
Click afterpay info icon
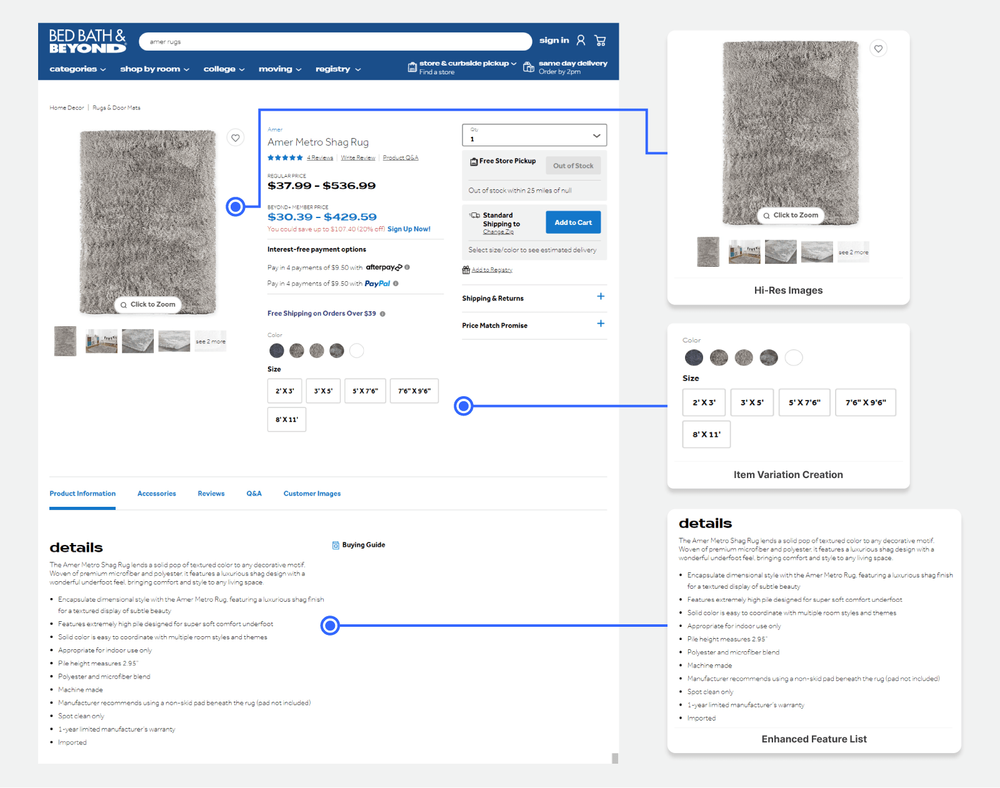407,267
